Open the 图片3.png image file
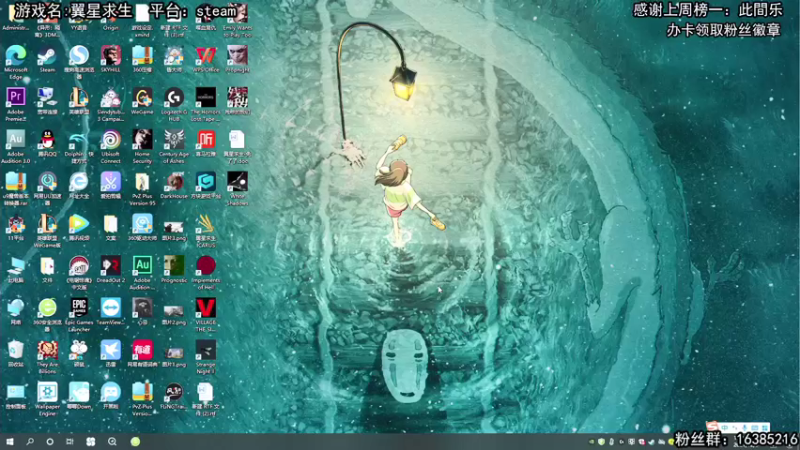Viewport: 800px width, 450px height. [x=174, y=226]
